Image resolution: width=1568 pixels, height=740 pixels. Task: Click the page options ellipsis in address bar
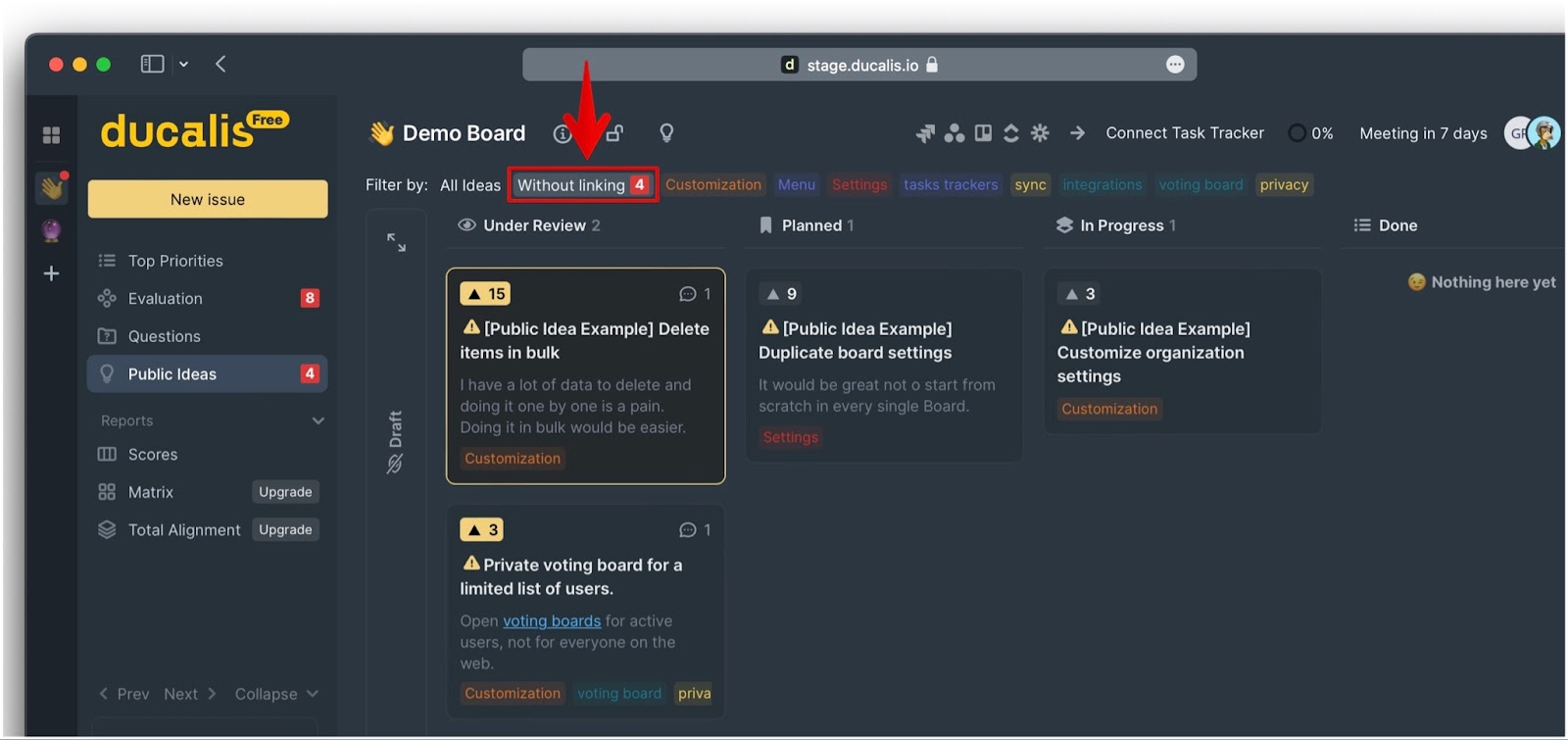pyautogui.click(x=1175, y=65)
